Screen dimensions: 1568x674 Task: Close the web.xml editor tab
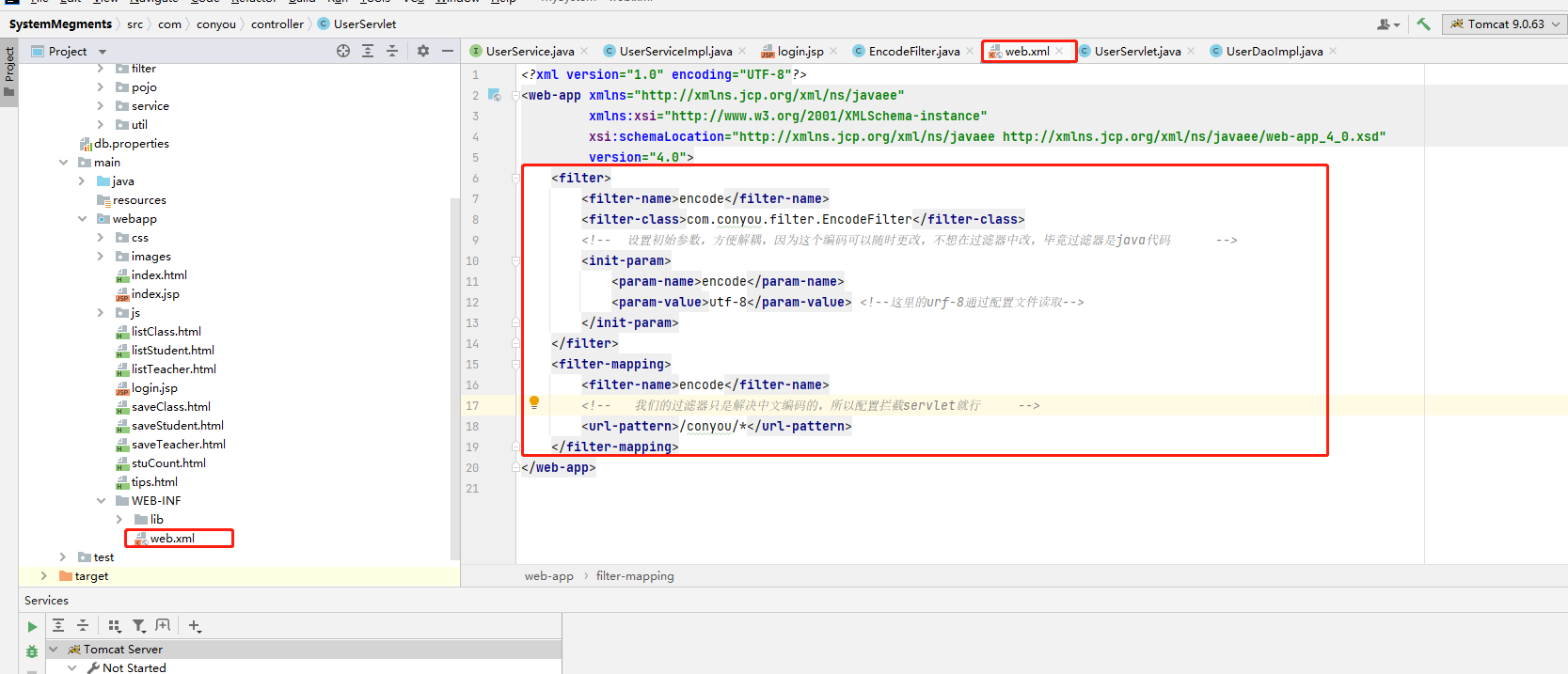pyautogui.click(x=1059, y=51)
